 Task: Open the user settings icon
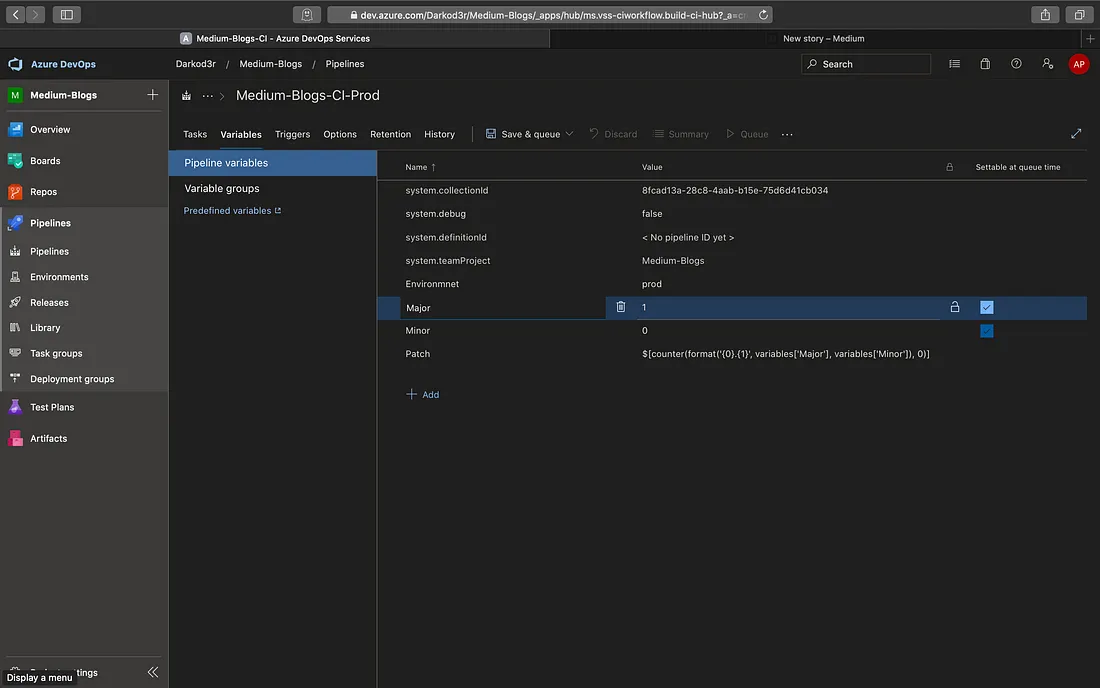(1047, 64)
